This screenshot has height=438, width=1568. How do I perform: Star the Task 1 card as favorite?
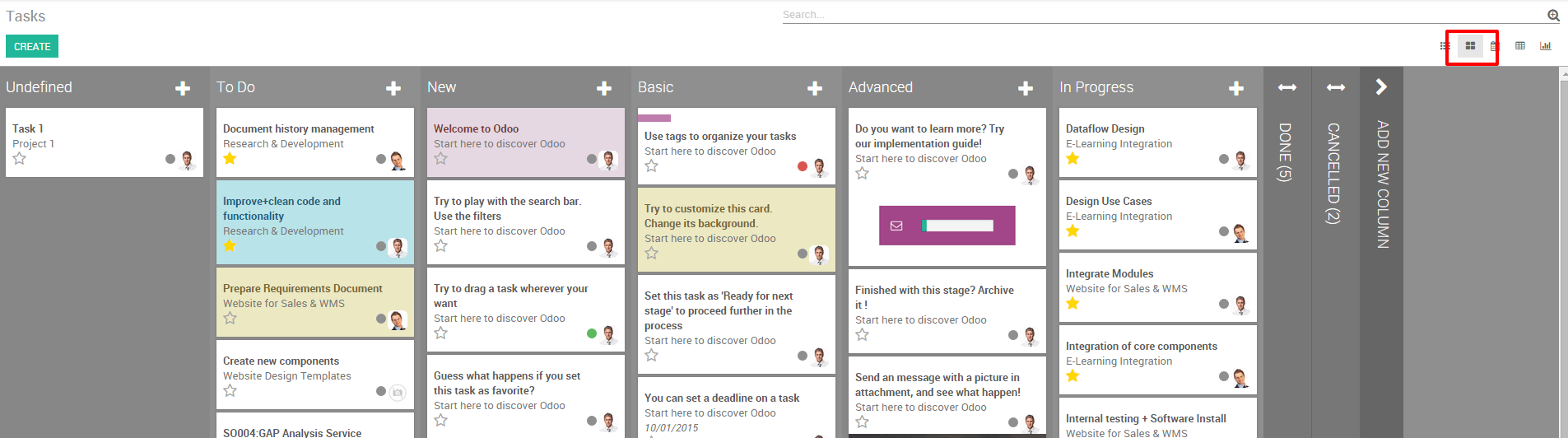coord(20,158)
